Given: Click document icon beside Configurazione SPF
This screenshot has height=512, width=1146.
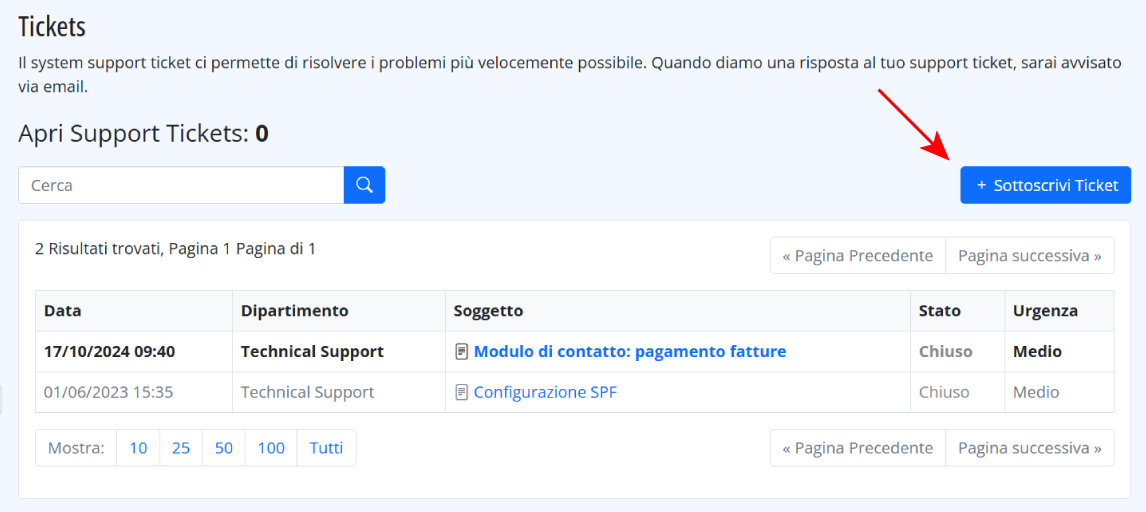Looking at the screenshot, I should coord(461,393).
